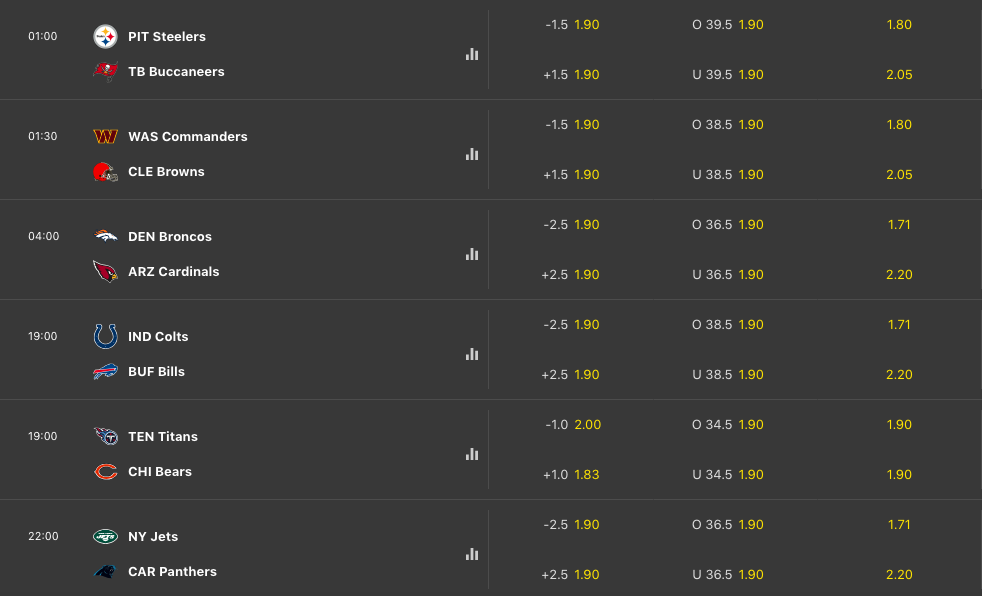
Task: Open stats icon for Colts vs Bills
Action: 472,354
